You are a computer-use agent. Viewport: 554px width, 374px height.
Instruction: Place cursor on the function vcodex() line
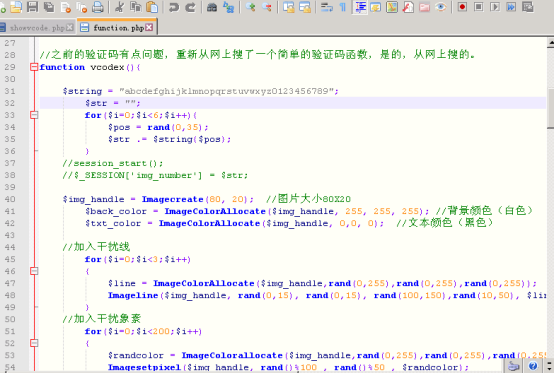(x=90, y=67)
